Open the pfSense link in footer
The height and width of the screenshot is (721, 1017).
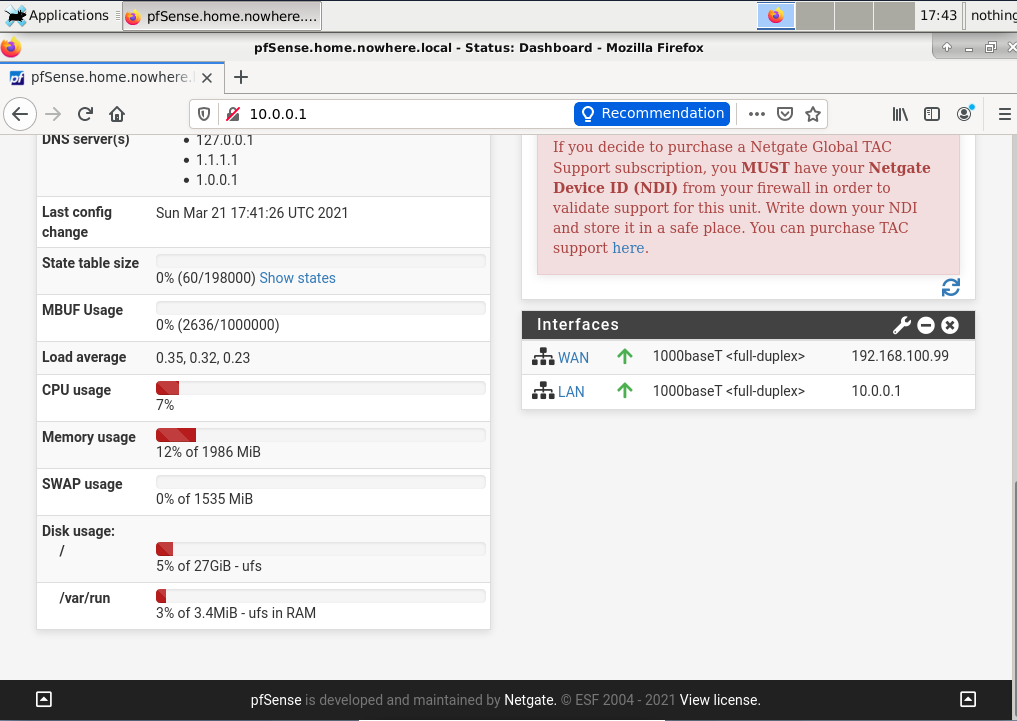tap(276, 700)
